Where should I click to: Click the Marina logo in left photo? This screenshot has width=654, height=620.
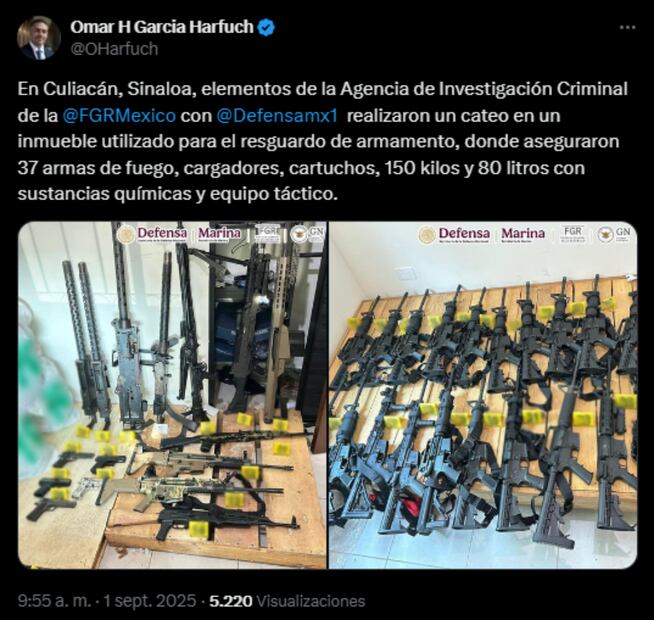click(219, 234)
